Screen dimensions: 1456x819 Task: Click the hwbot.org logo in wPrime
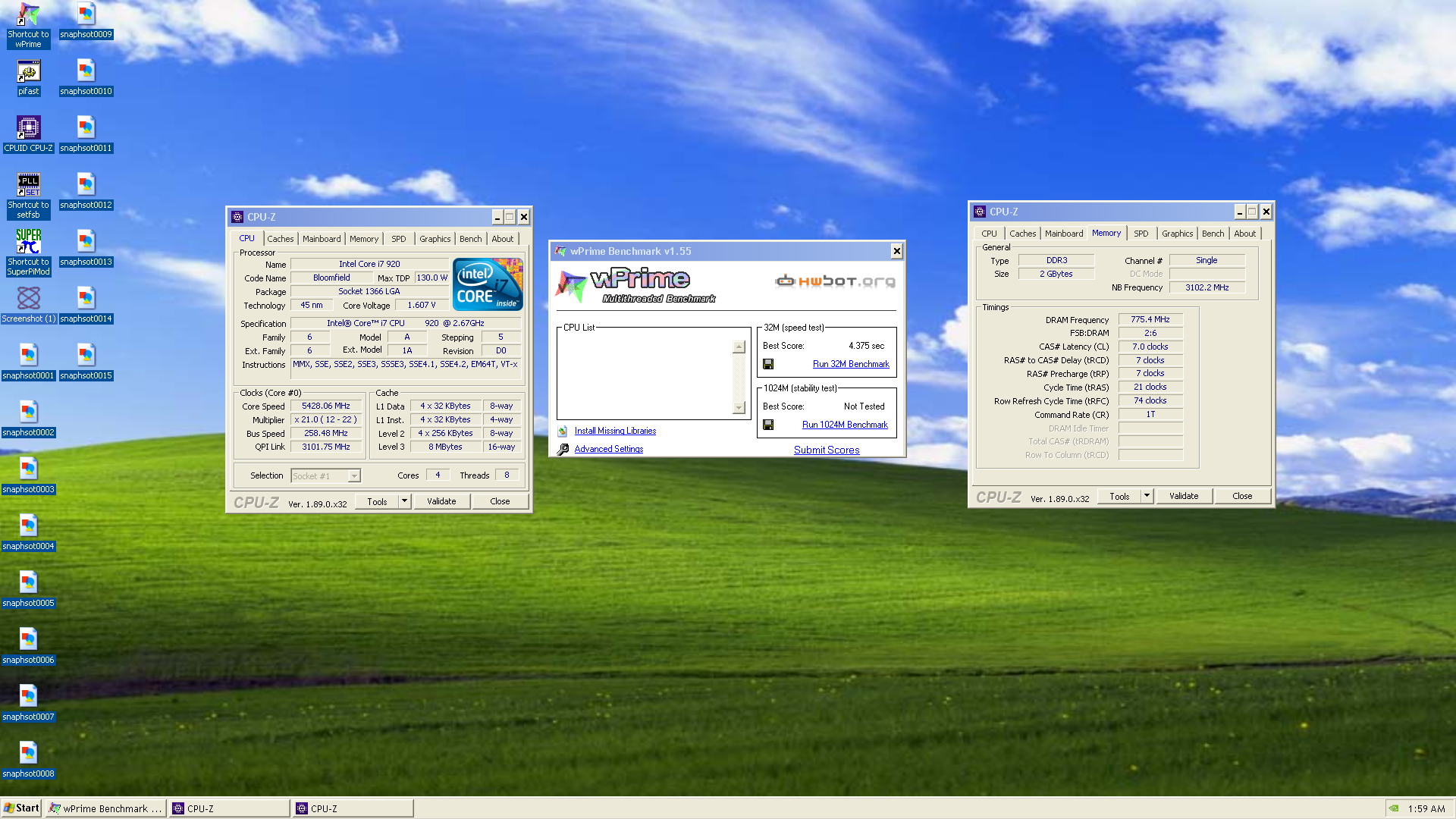tap(835, 281)
